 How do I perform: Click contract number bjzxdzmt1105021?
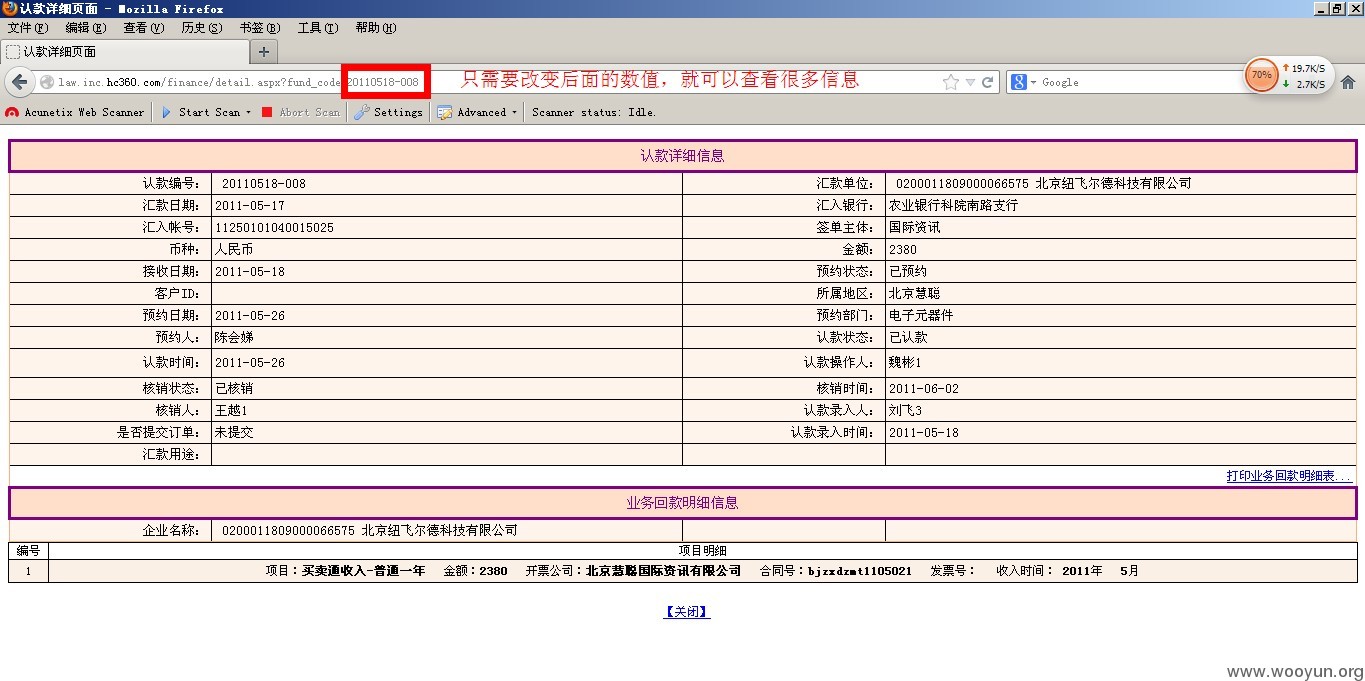tap(860, 572)
